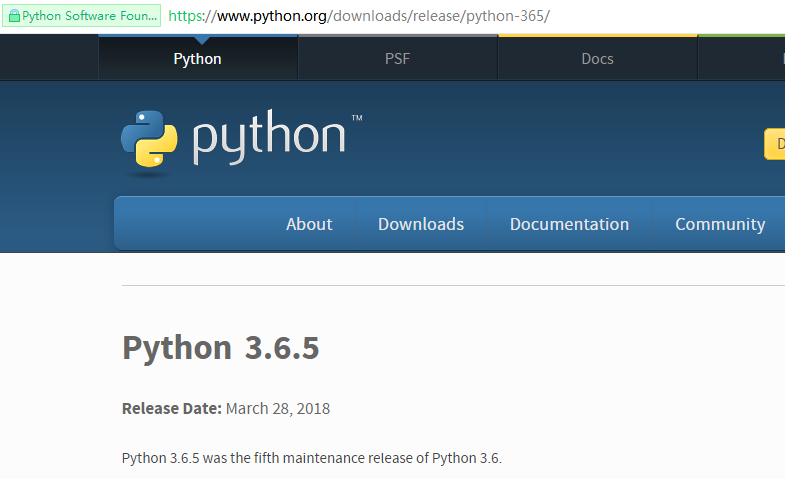Screen dimensions: 785x479
Task: Click the Python snake logo
Action: pos(149,139)
